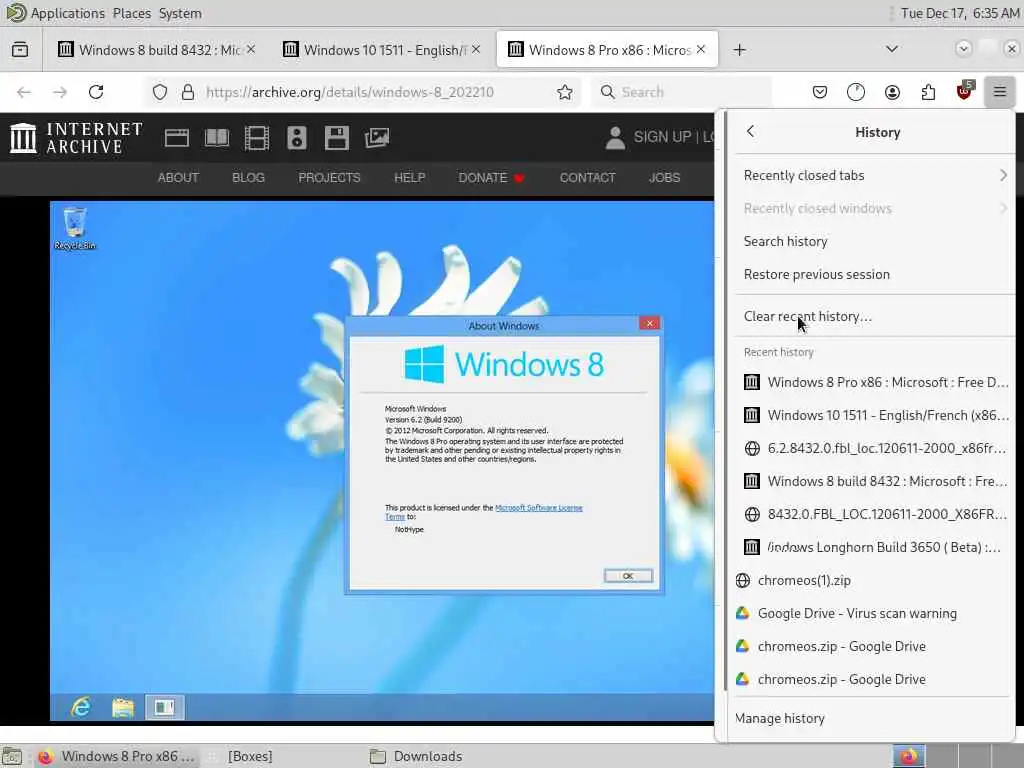The width and height of the screenshot is (1024, 768).
Task: Choose Restore previous session
Action: pos(875,274)
